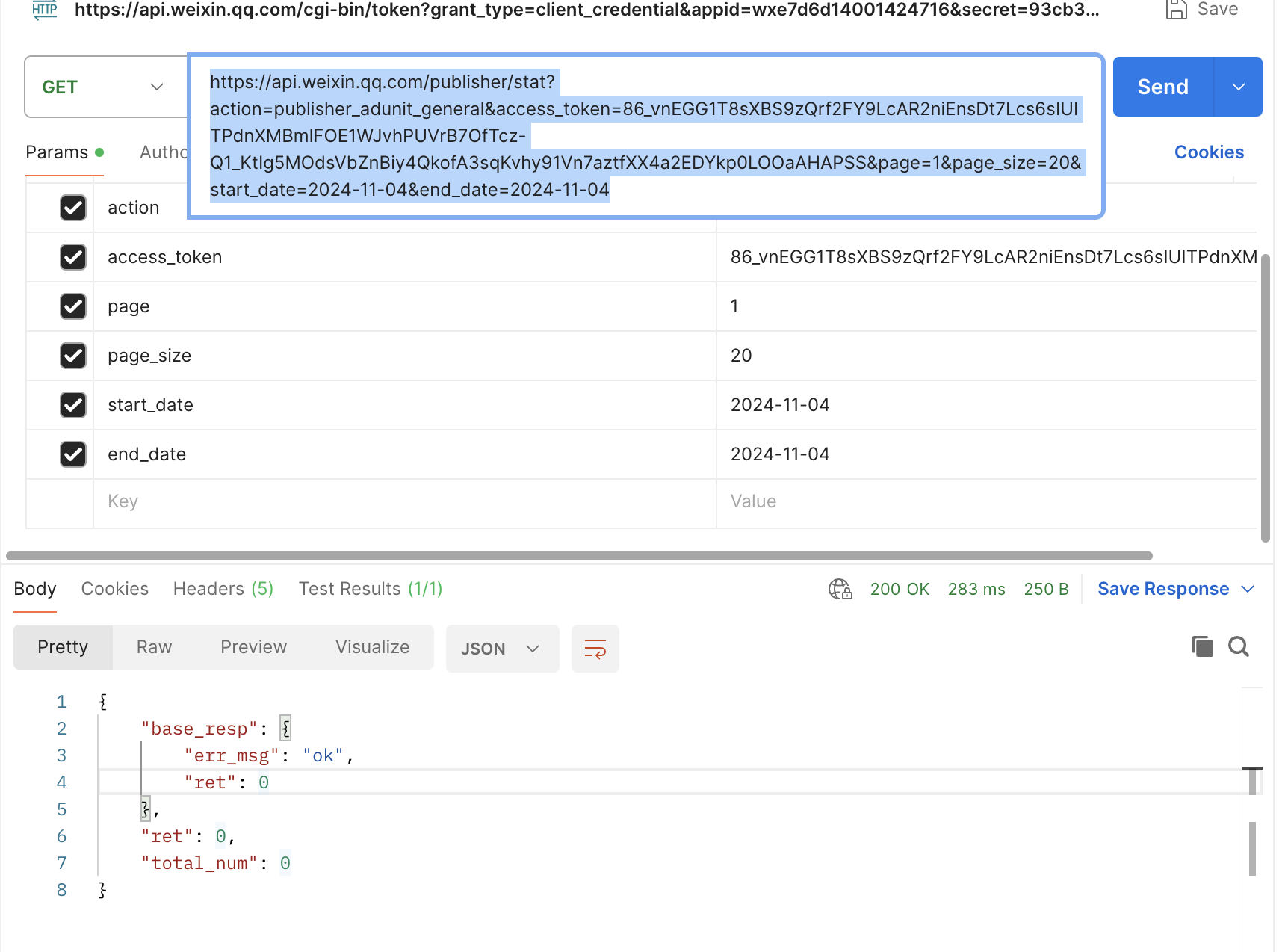
Task: Open search in the response body
Action: click(1239, 646)
